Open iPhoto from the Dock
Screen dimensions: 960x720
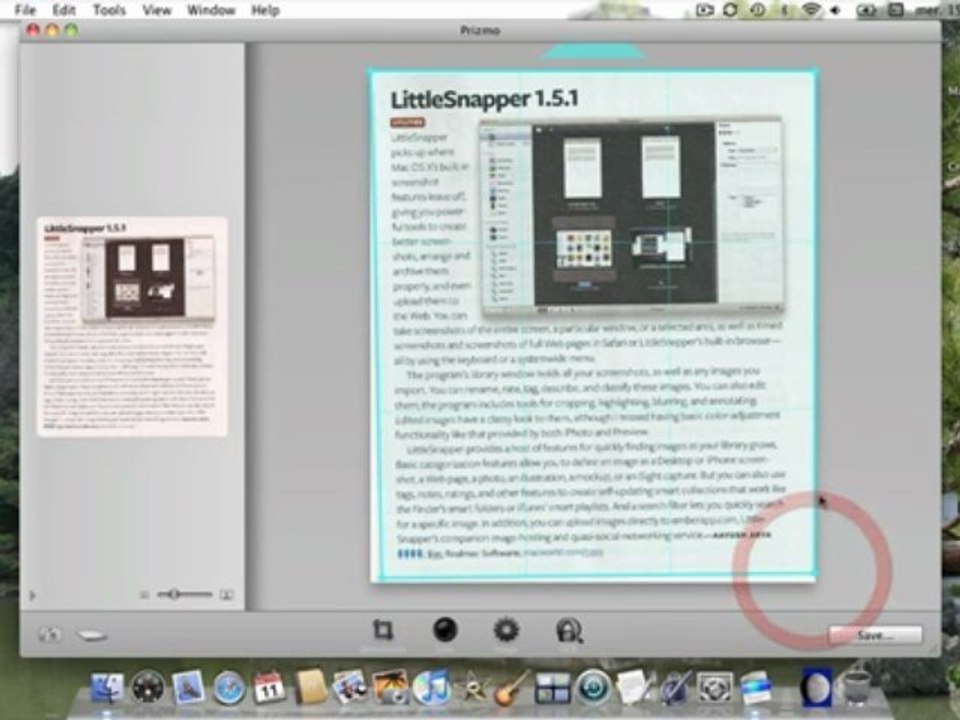(391, 688)
